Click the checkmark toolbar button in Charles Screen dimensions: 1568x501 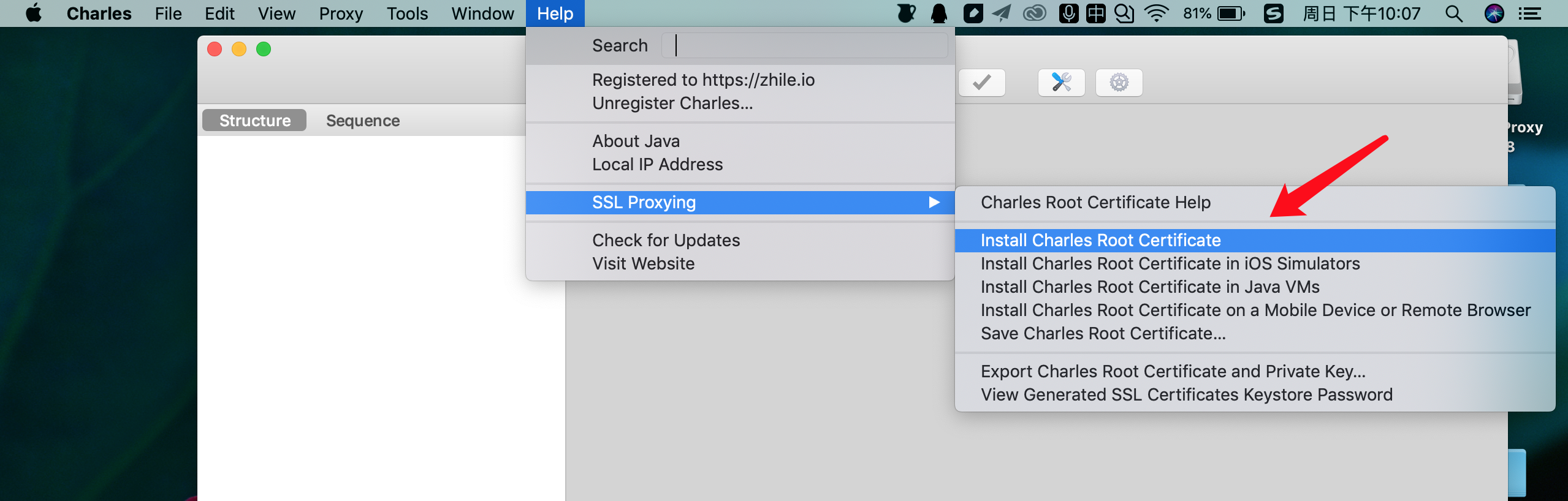click(982, 83)
